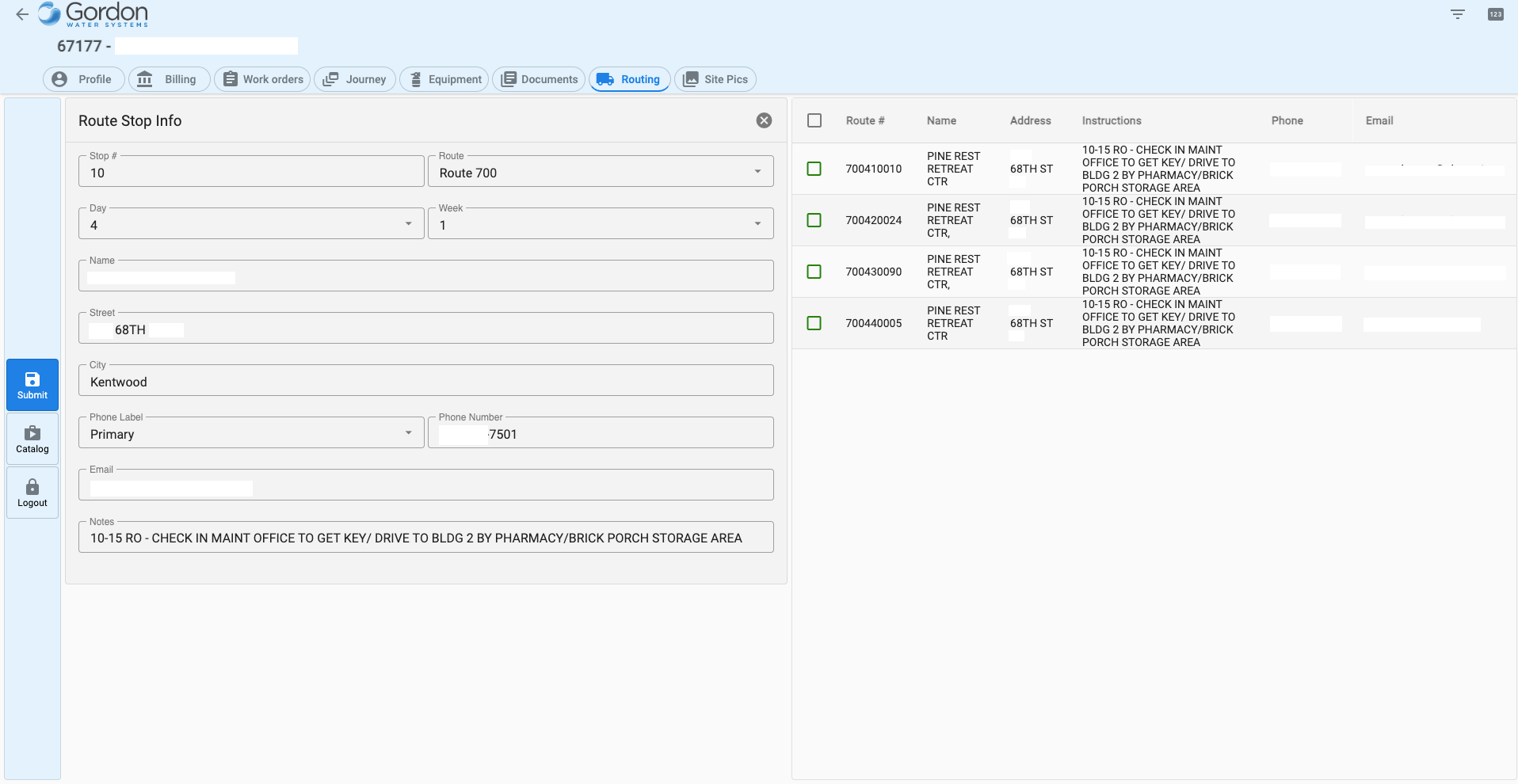The width and height of the screenshot is (1518, 784).
Task: Toggle the select-all checkbox in table header
Action: [814, 120]
